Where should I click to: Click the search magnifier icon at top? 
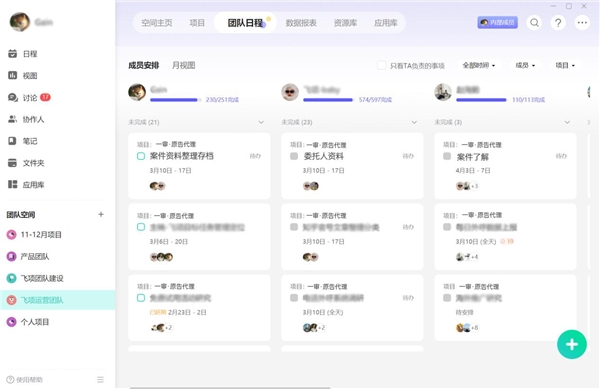tap(535, 23)
